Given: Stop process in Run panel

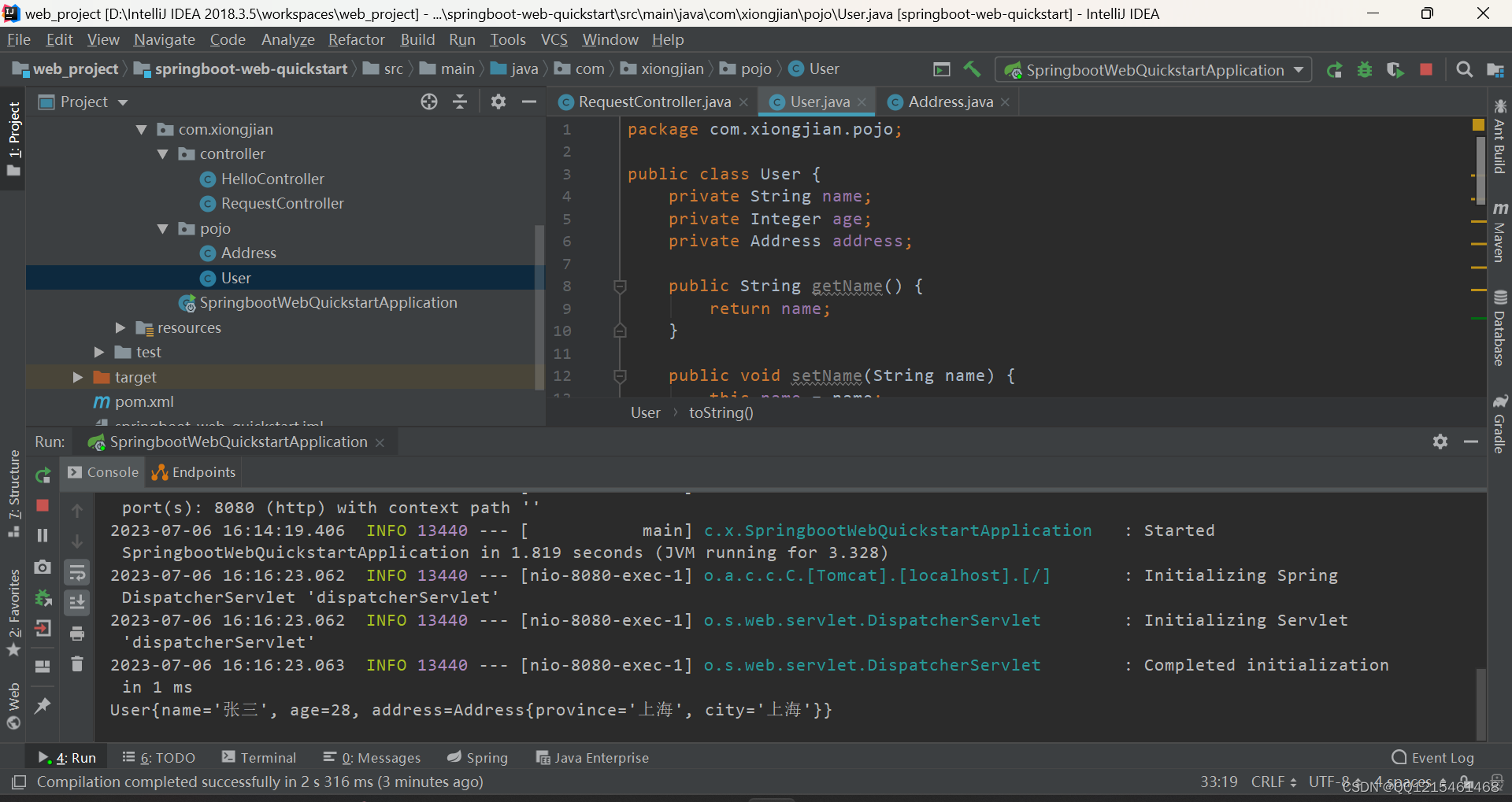Looking at the screenshot, I should click(43, 505).
